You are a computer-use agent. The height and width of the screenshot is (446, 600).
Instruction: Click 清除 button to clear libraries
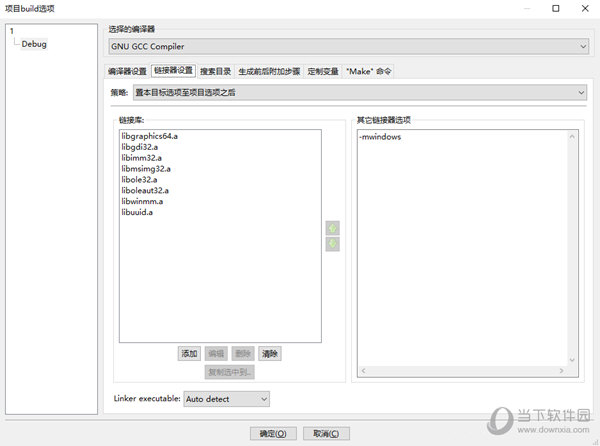pyautogui.click(x=269, y=353)
